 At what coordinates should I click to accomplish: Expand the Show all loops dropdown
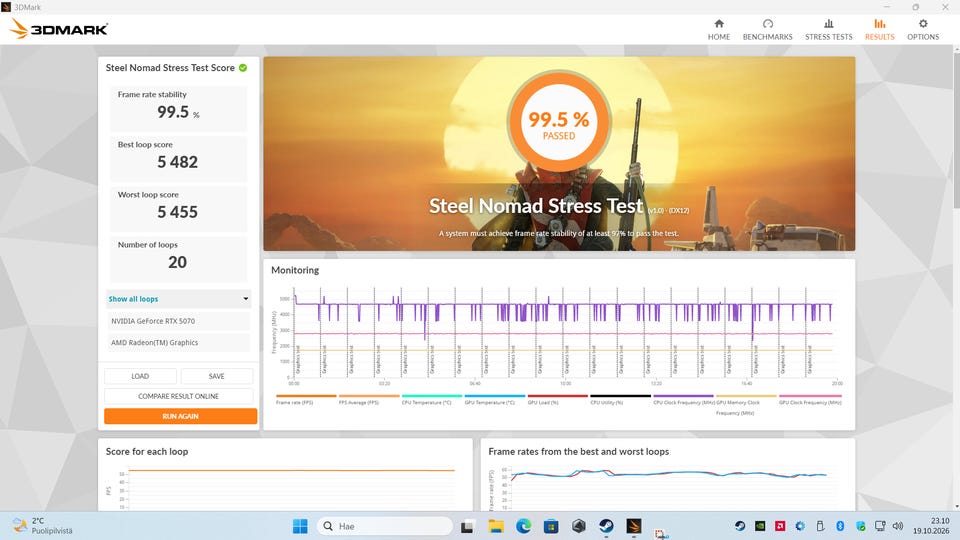[178, 299]
